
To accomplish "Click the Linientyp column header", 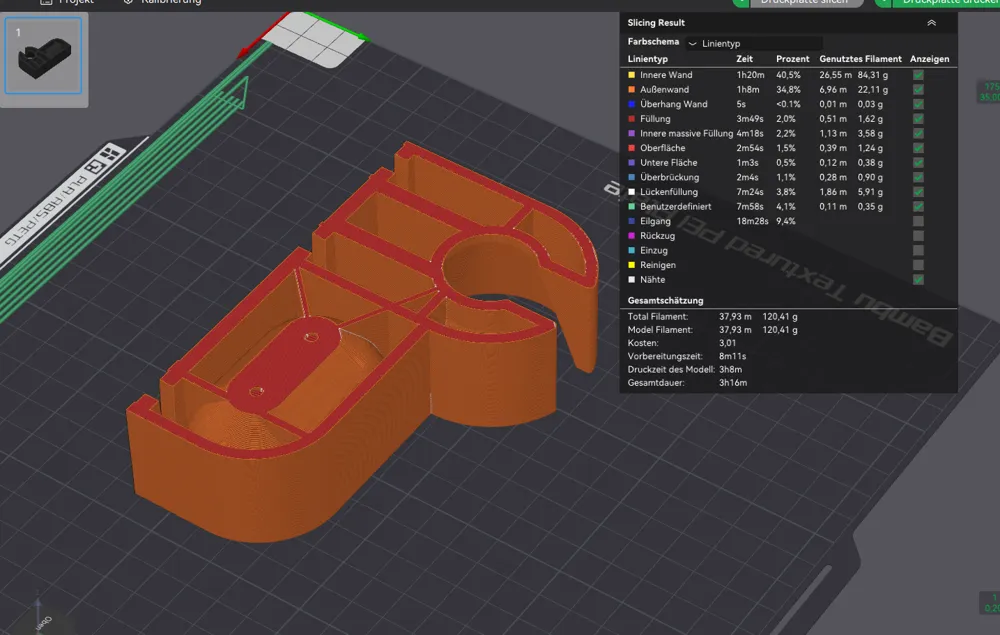I will [x=647, y=59].
